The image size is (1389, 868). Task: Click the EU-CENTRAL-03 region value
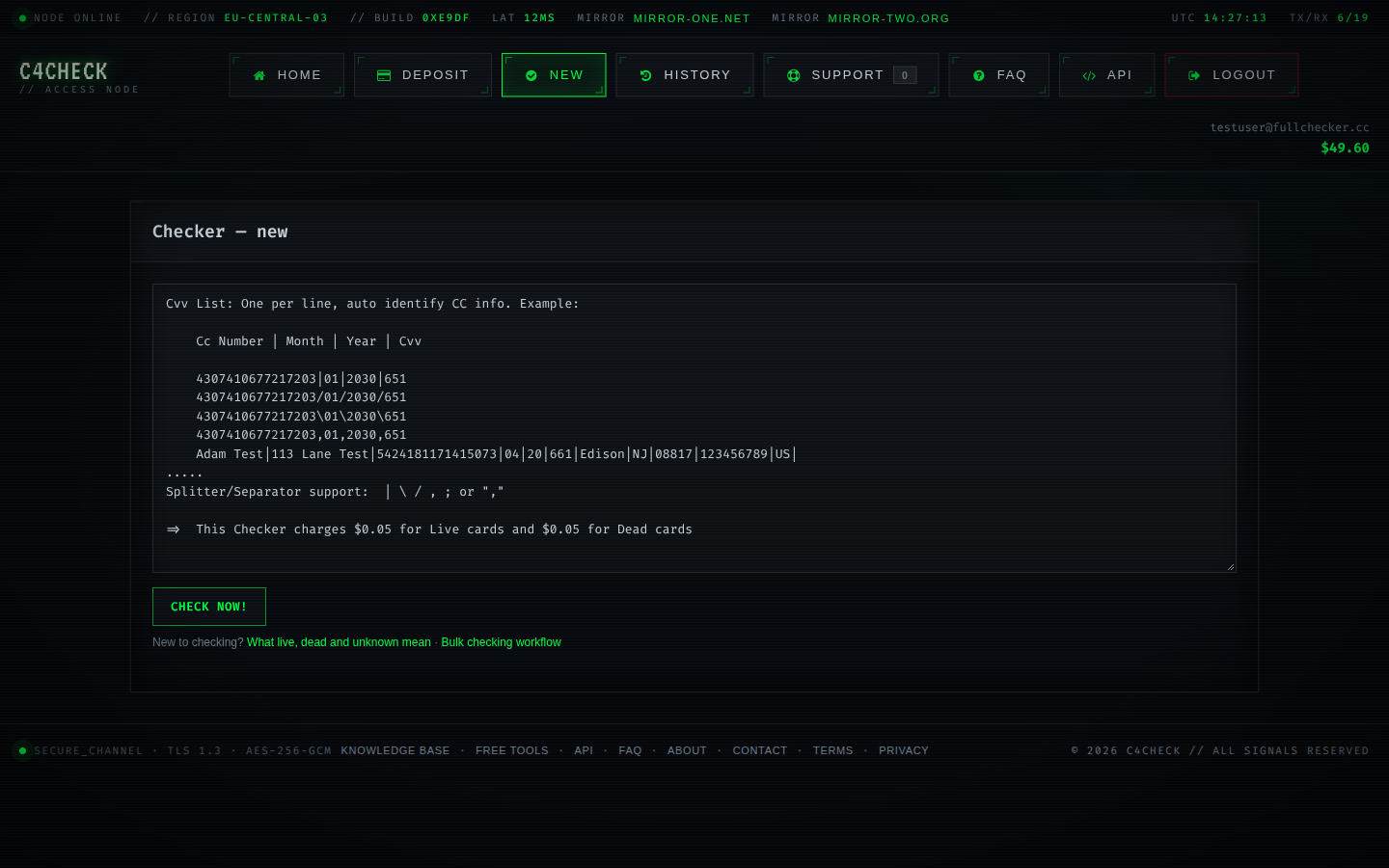point(276,18)
